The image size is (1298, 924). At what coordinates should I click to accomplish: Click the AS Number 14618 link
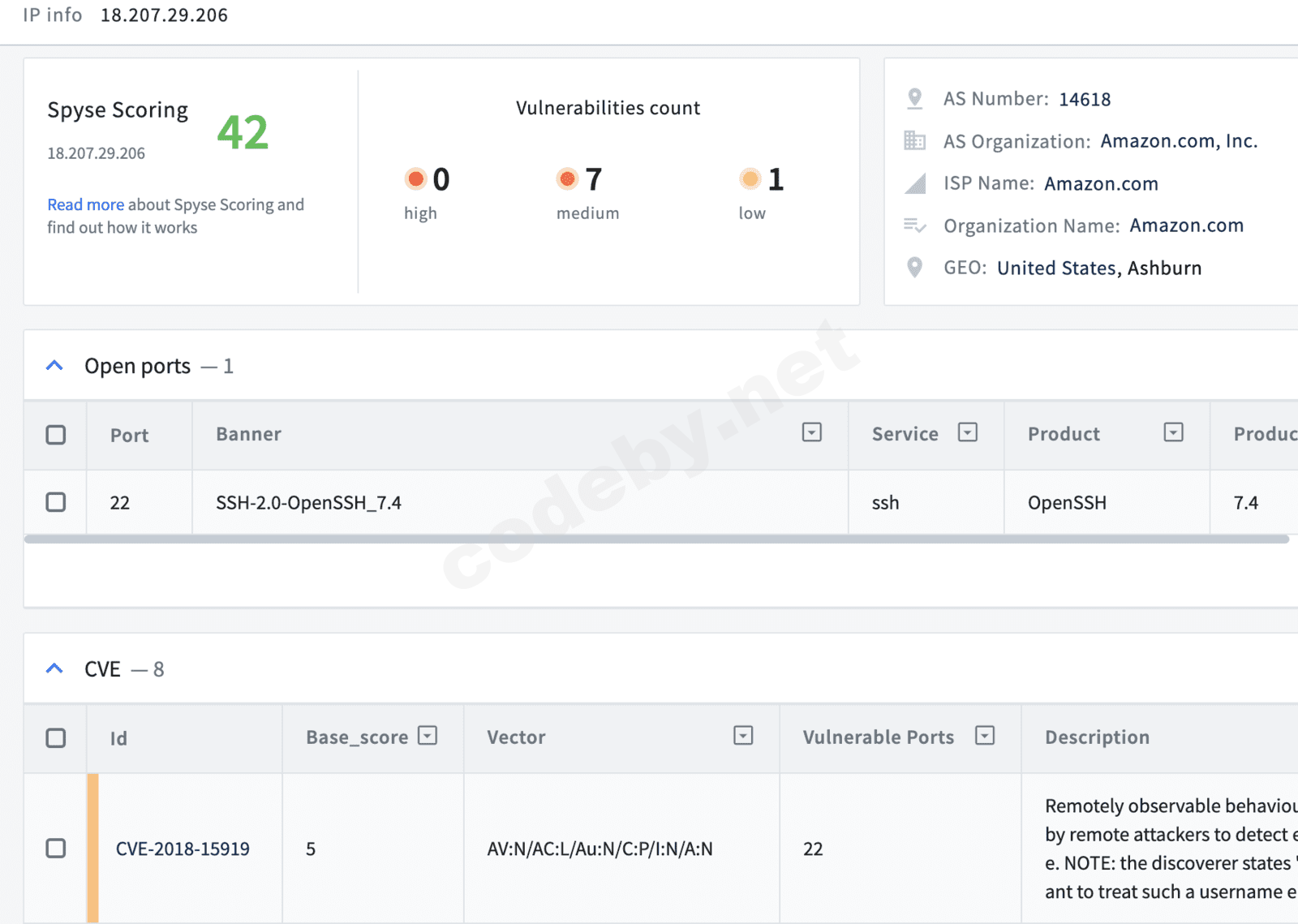click(x=1085, y=99)
